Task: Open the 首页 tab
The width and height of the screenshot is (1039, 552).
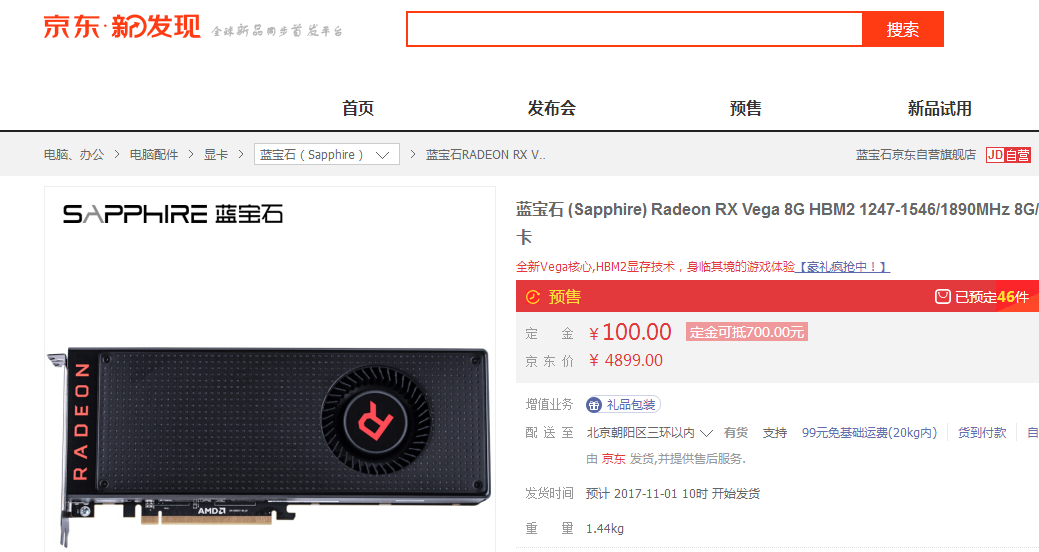Action: point(358,108)
